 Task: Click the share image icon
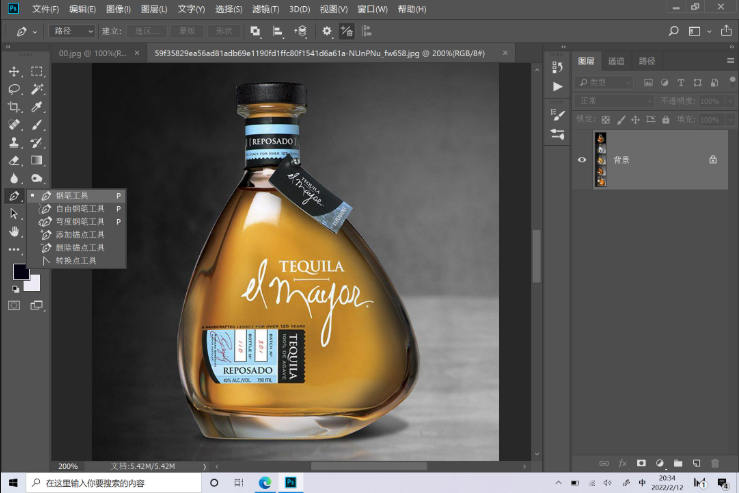tap(726, 31)
